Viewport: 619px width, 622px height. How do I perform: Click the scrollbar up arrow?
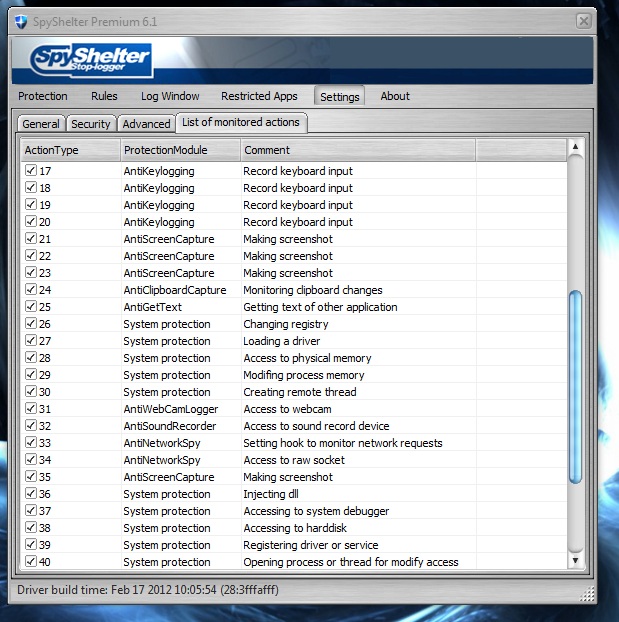coord(575,147)
